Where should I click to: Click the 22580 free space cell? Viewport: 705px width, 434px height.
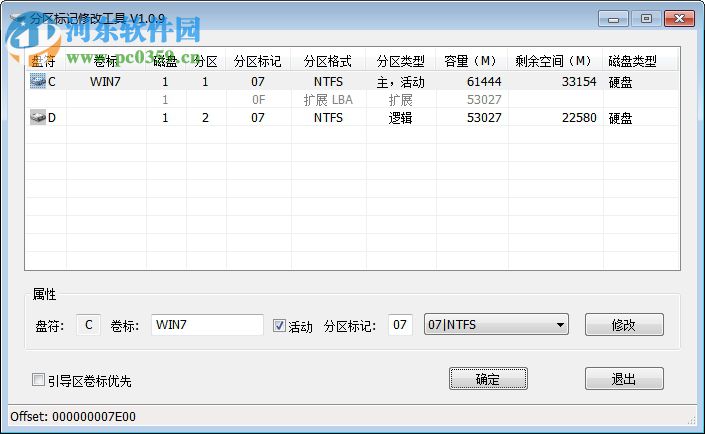point(579,118)
